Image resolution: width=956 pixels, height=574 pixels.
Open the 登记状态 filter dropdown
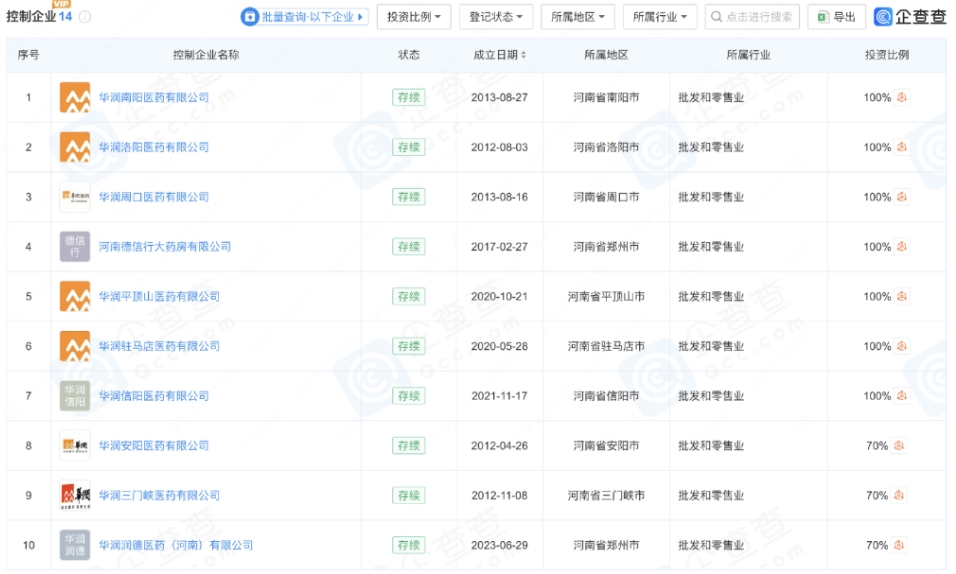pyautogui.click(x=495, y=17)
